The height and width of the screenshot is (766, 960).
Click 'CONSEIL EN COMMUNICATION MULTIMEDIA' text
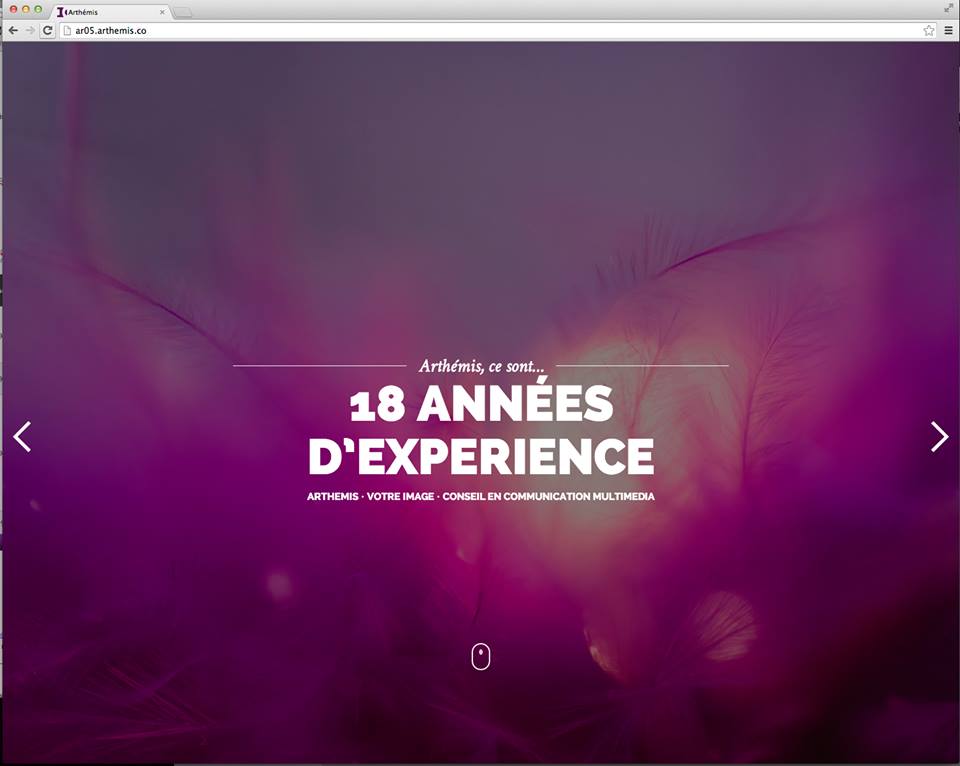549,496
